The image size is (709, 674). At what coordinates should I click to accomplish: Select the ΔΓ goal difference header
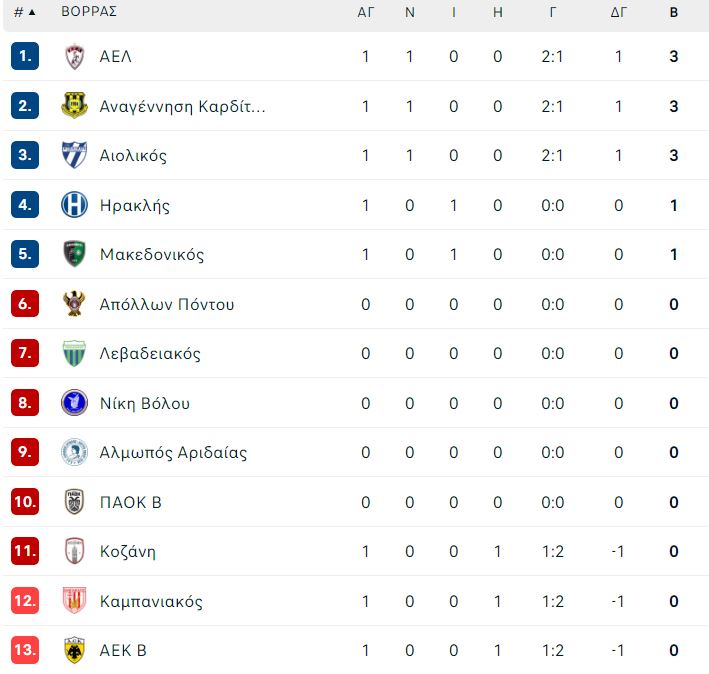pyautogui.click(x=619, y=12)
